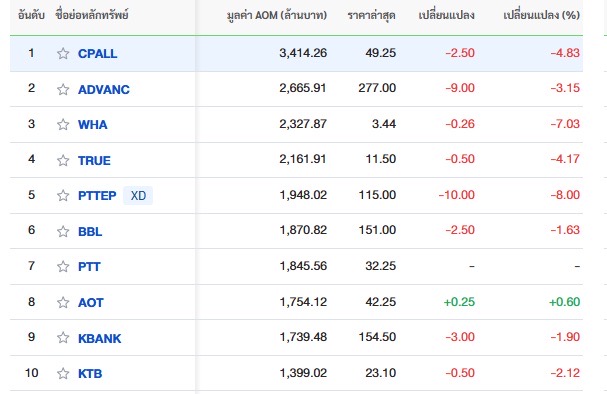Image resolution: width=607 pixels, height=394 pixels.
Task: Click the star icon beside BBL
Action: 63,231
